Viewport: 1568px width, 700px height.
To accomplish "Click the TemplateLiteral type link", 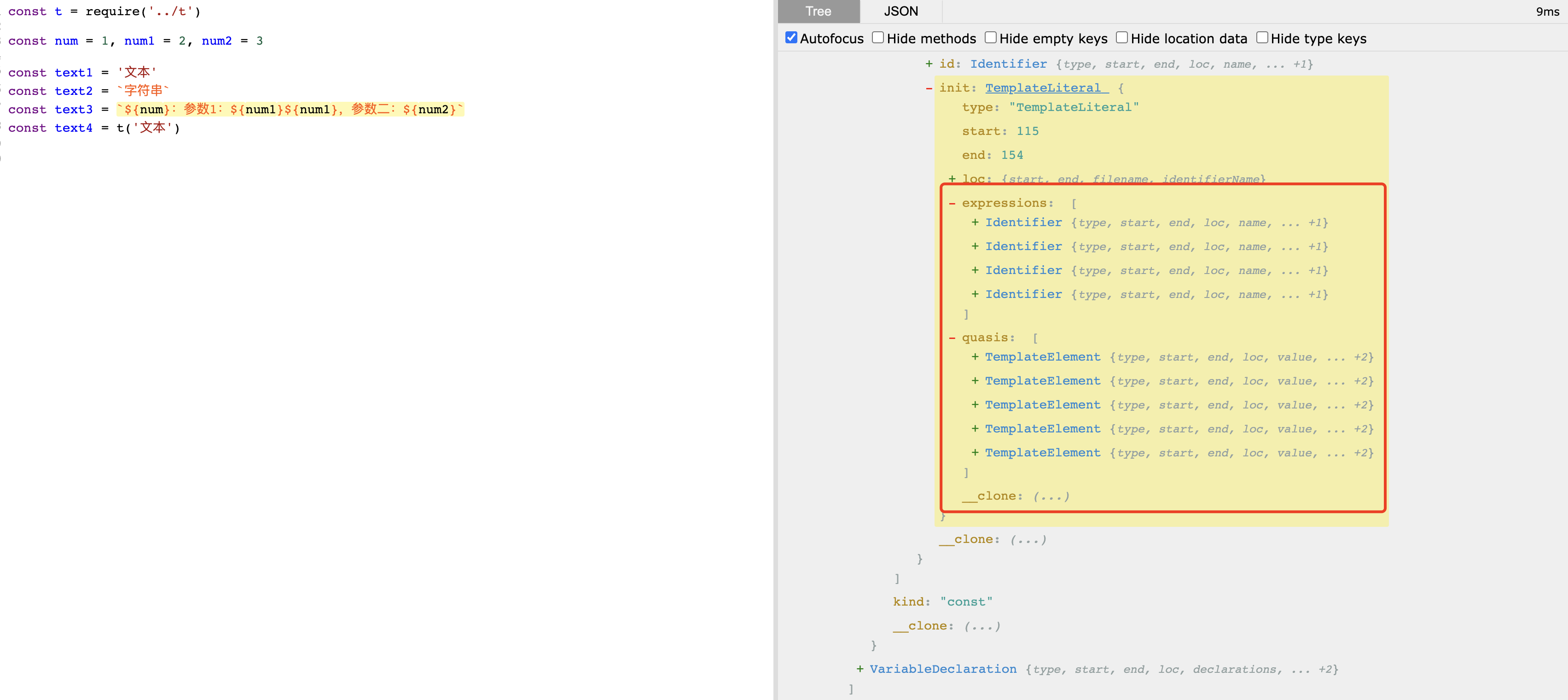I will [1043, 88].
